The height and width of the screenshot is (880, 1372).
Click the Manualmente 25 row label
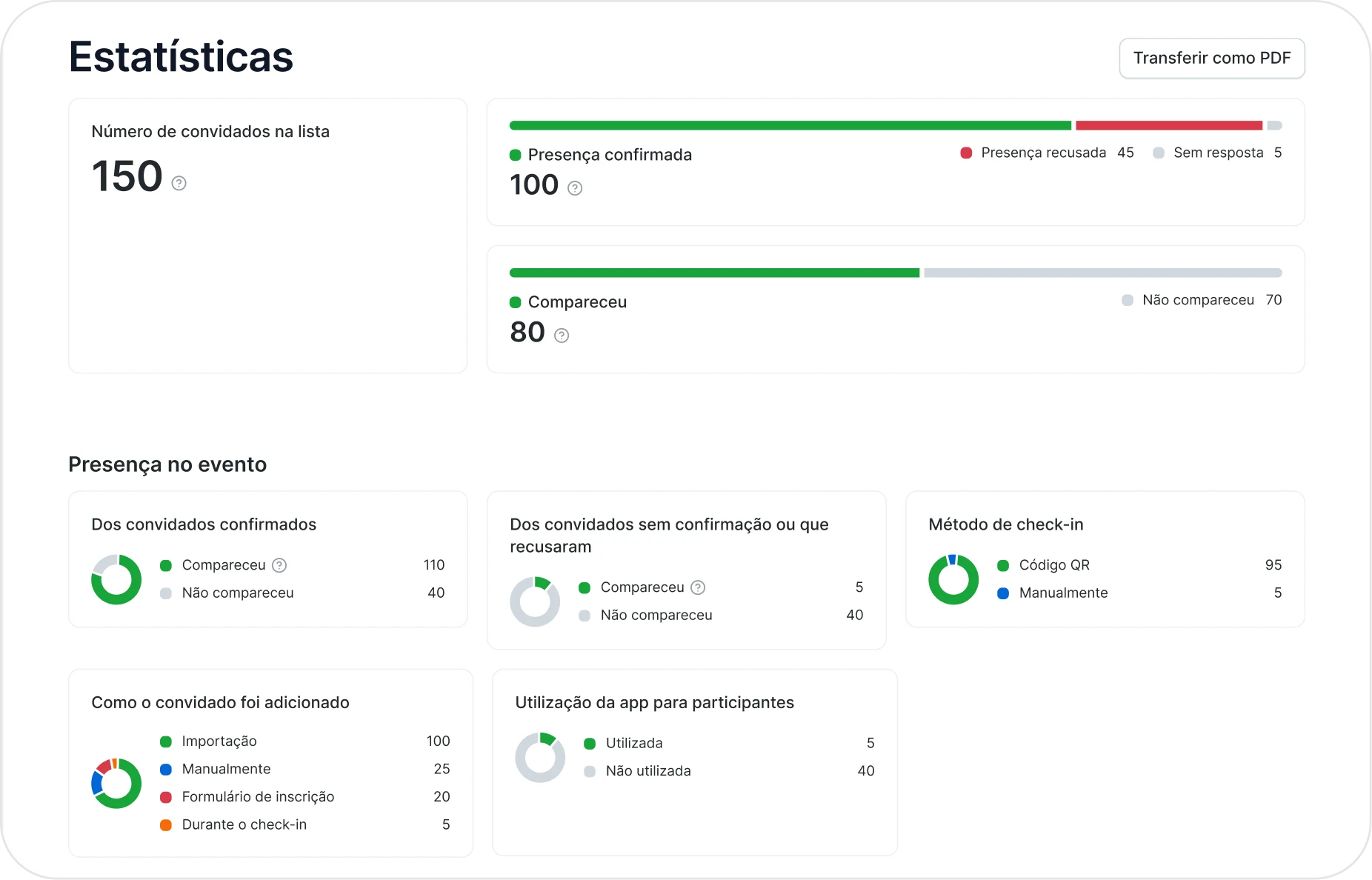tap(226, 769)
